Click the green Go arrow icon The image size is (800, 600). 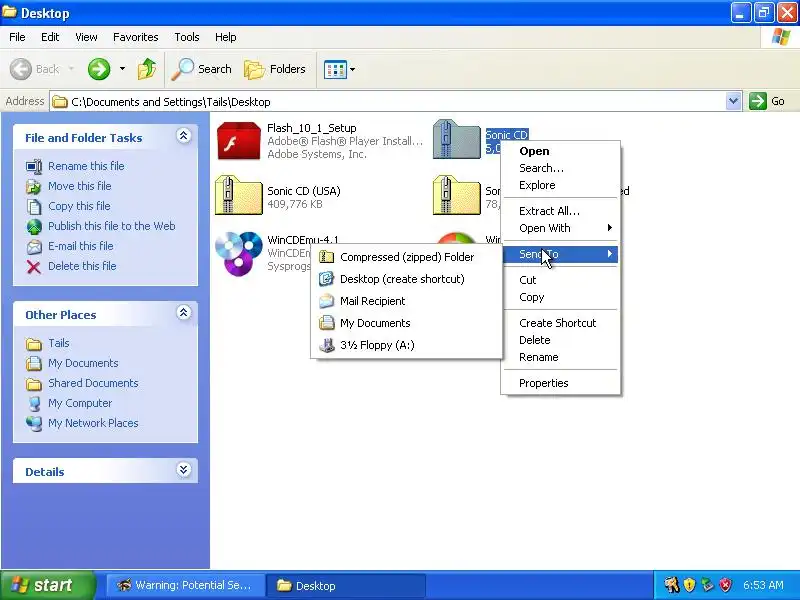(758, 101)
